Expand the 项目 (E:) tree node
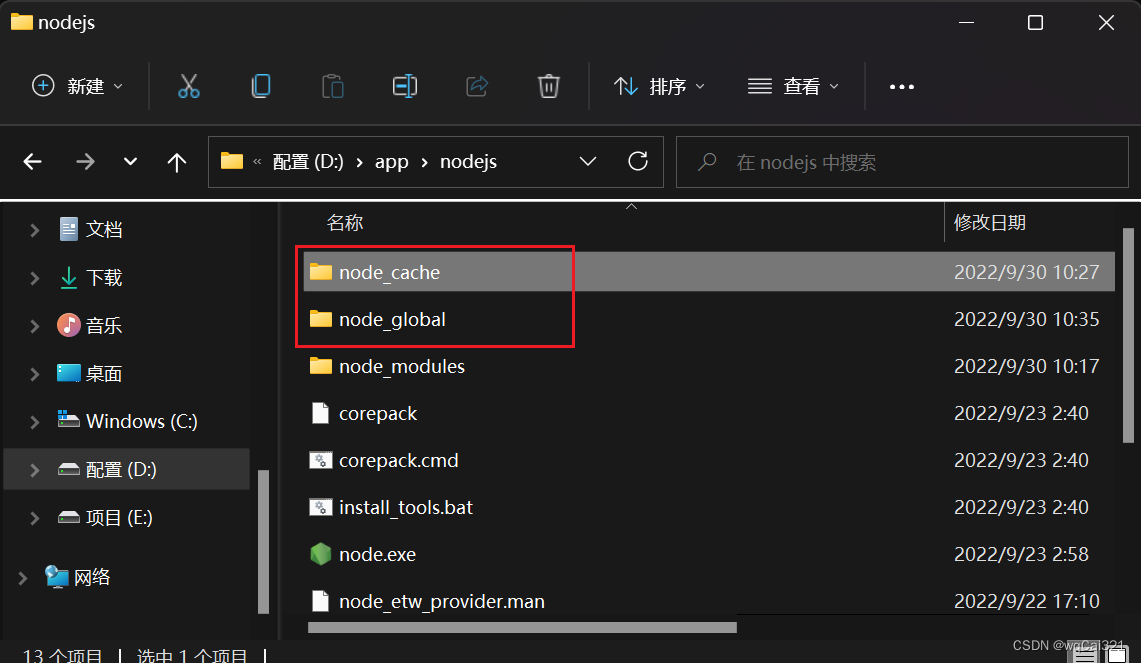 pos(34,518)
